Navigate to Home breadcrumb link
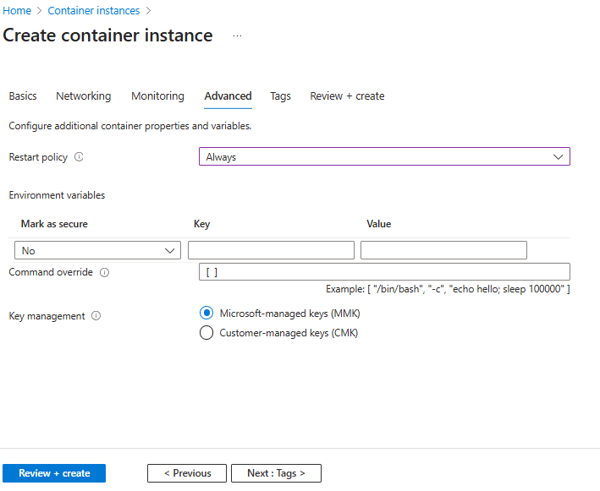The image size is (600, 491). [x=15, y=10]
